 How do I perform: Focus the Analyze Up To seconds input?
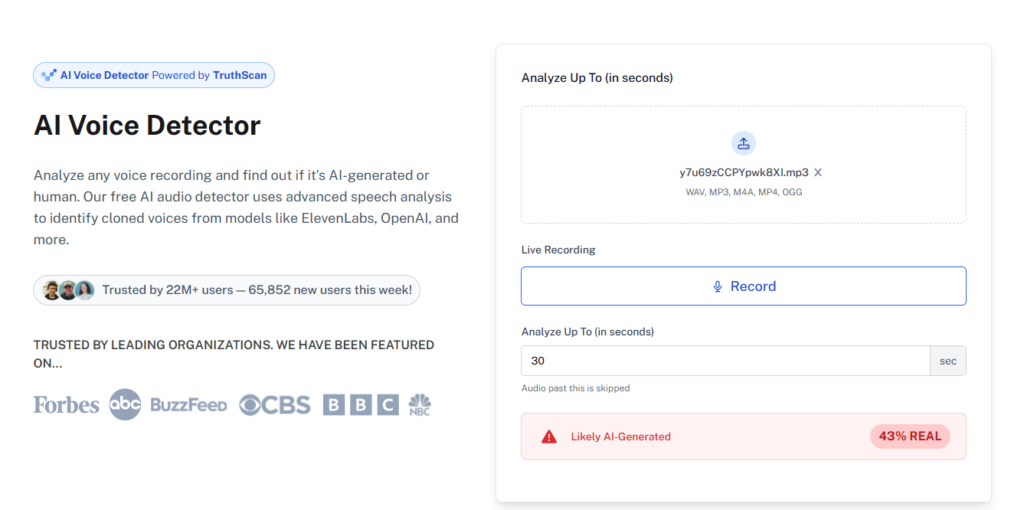tap(725, 360)
